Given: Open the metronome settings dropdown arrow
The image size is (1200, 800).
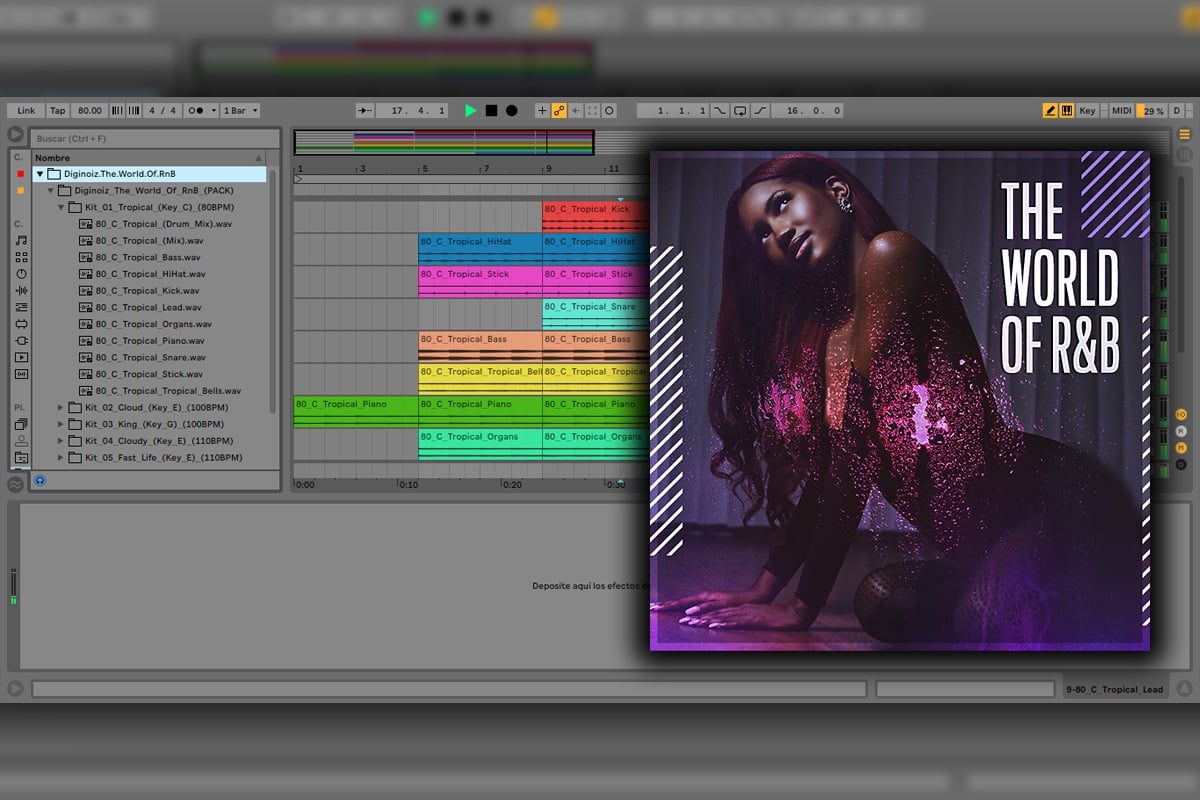Looking at the screenshot, I should coord(214,111).
